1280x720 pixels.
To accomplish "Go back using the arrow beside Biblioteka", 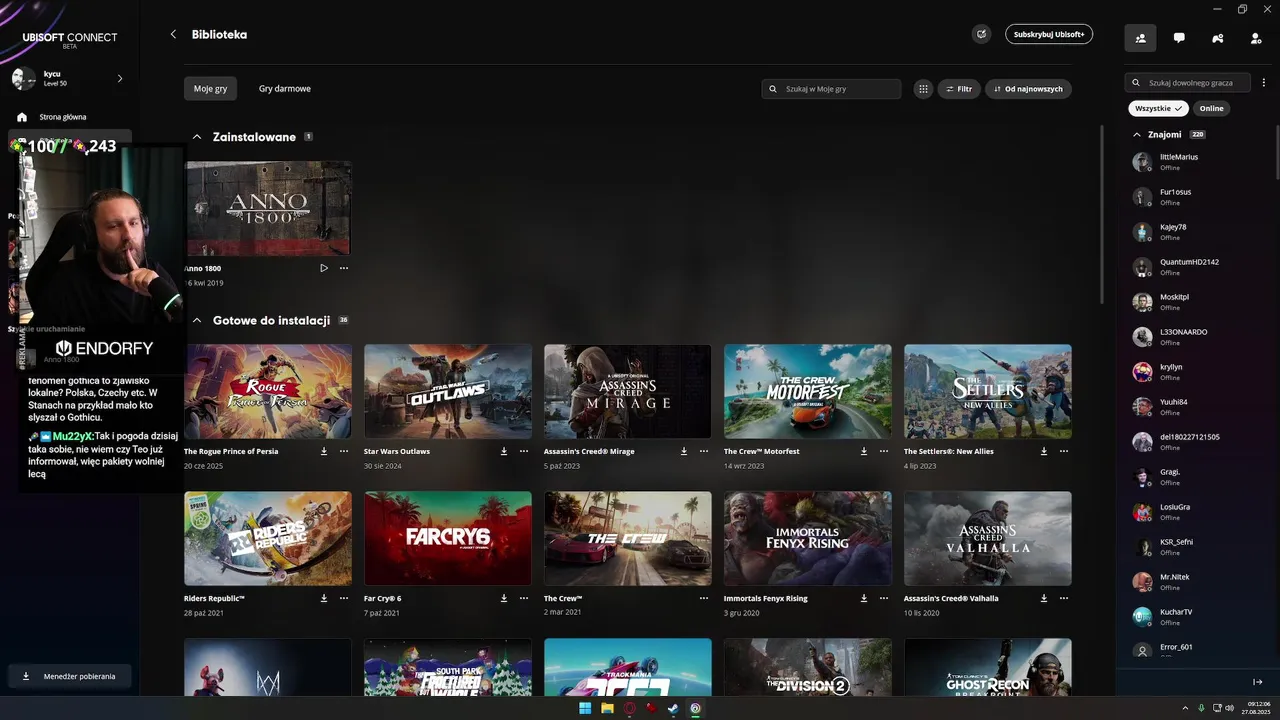I will click(x=173, y=34).
